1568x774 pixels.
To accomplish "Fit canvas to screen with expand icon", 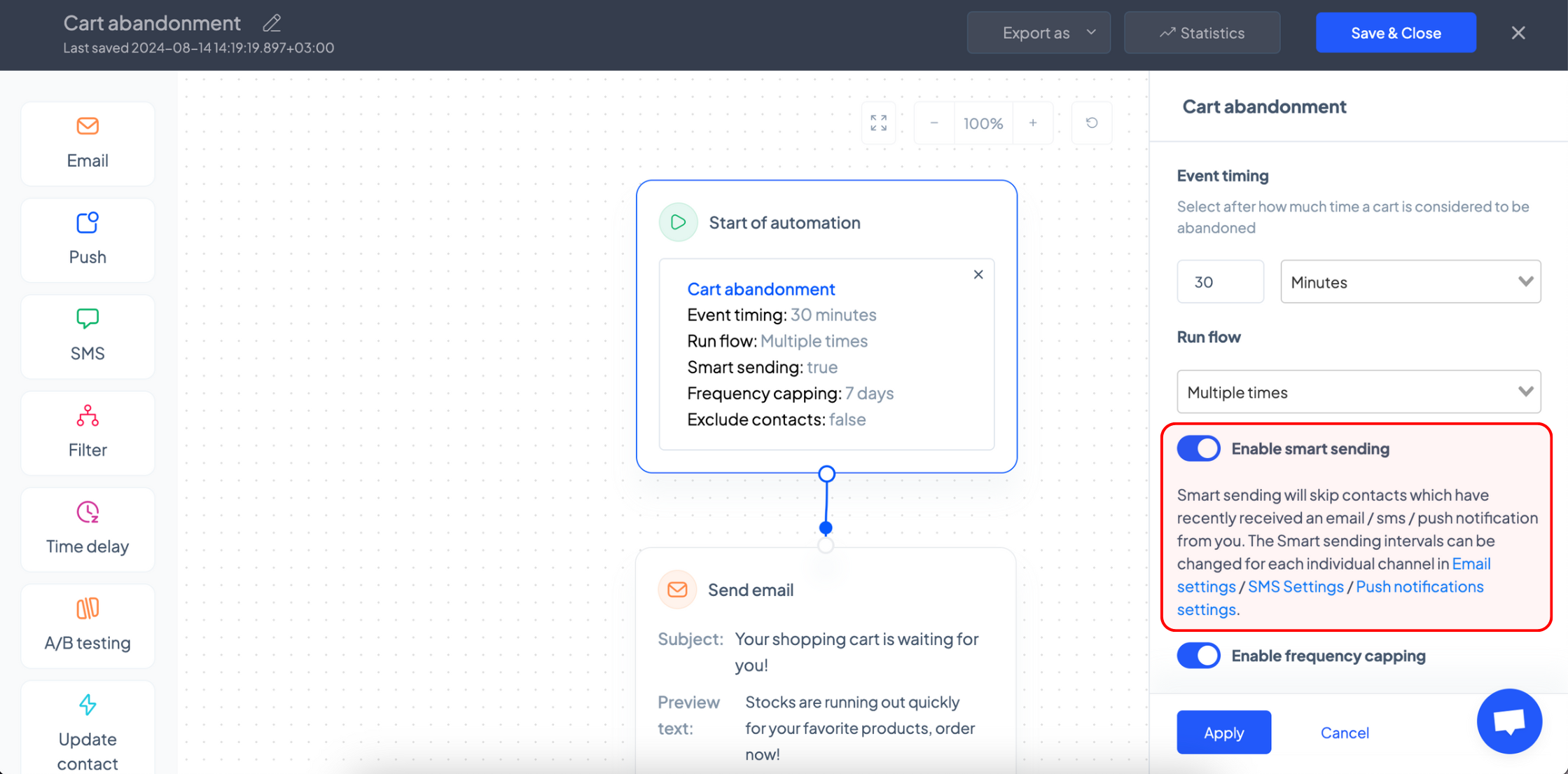I will pyautogui.click(x=878, y=123).
